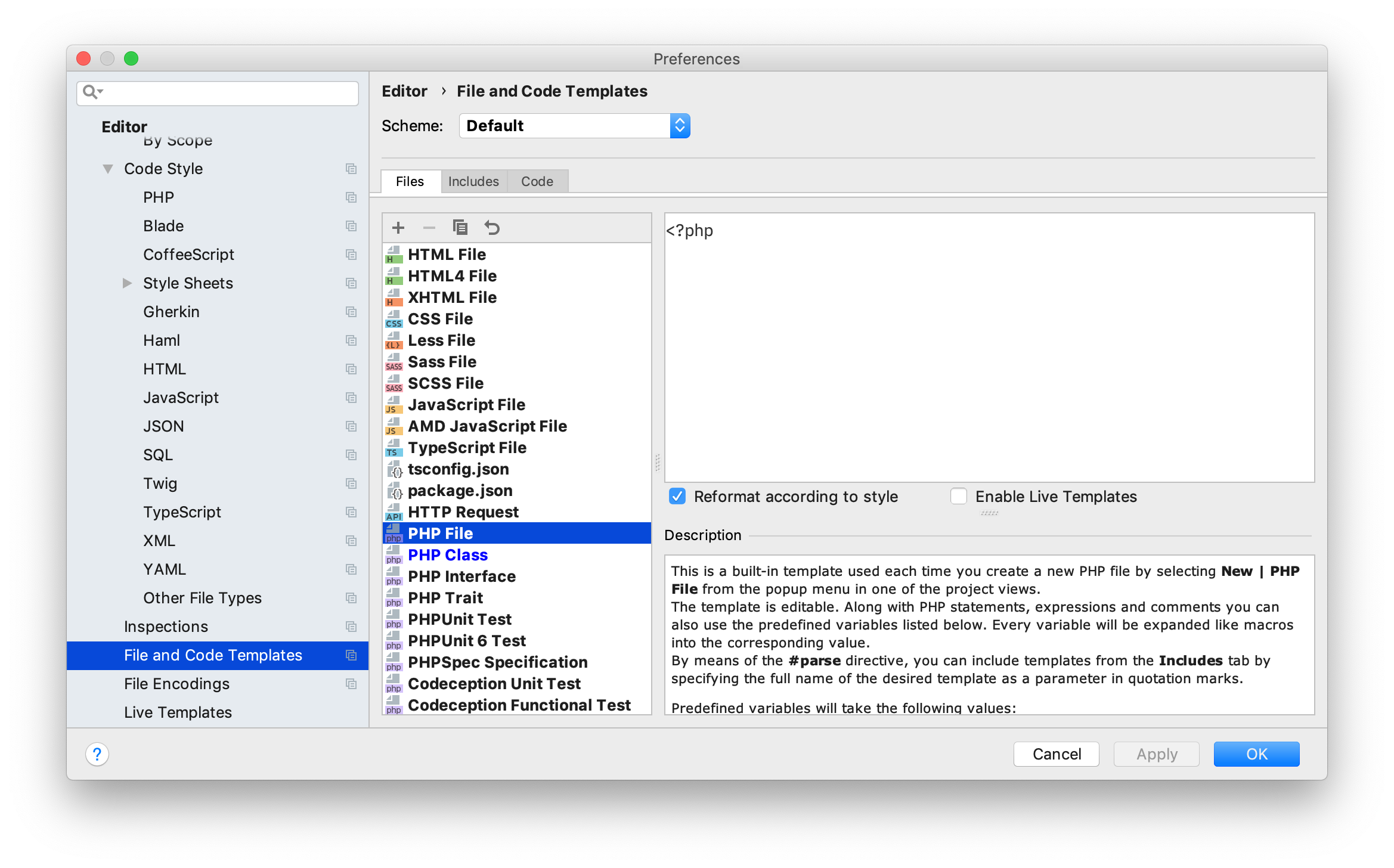
Task: Click the Copy Template icon
Action: click(x=460, y=228)
